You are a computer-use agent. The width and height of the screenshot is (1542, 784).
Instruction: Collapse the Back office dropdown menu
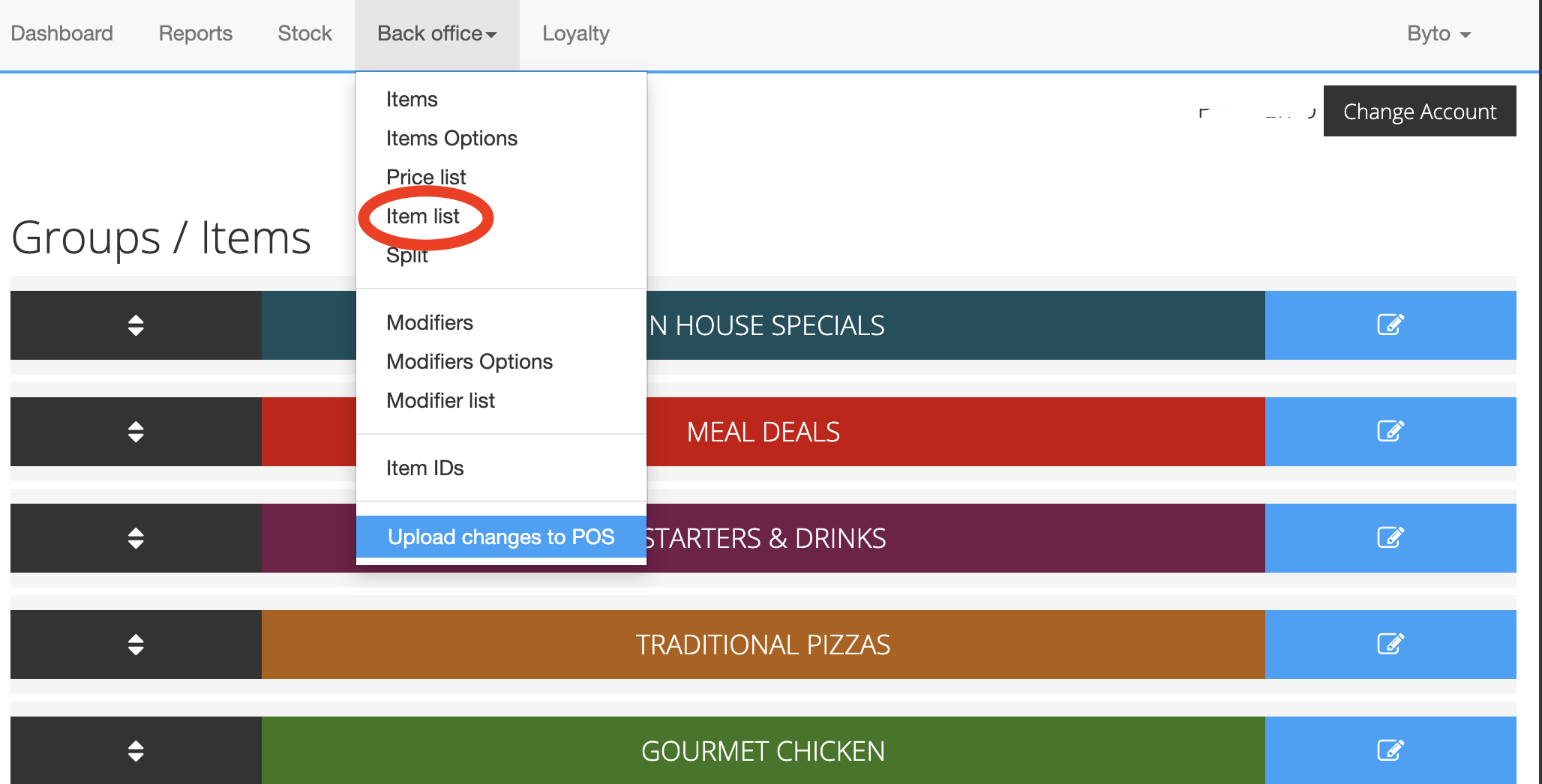436,34
